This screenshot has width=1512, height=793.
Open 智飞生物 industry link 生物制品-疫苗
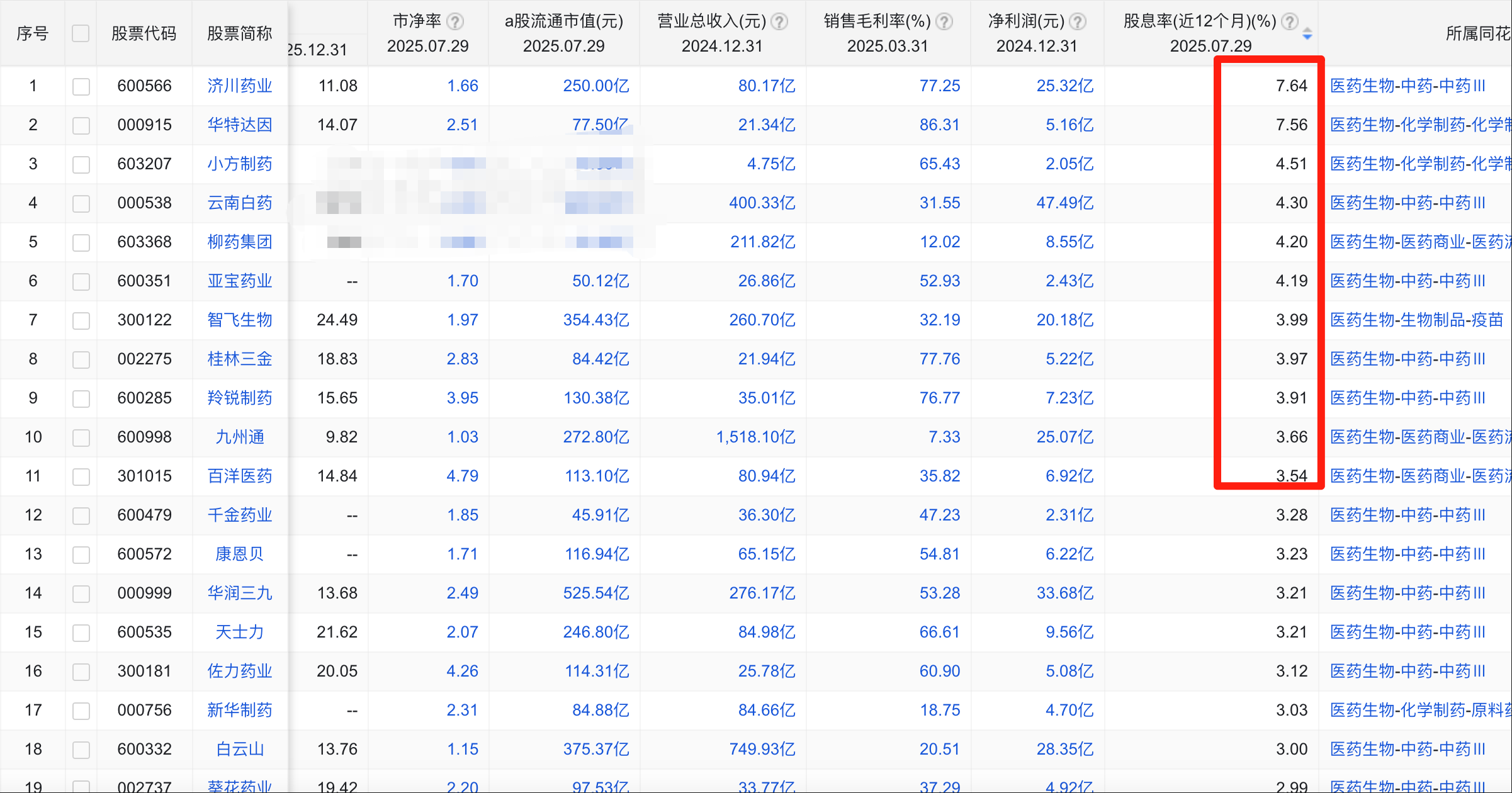point(1416,320)
